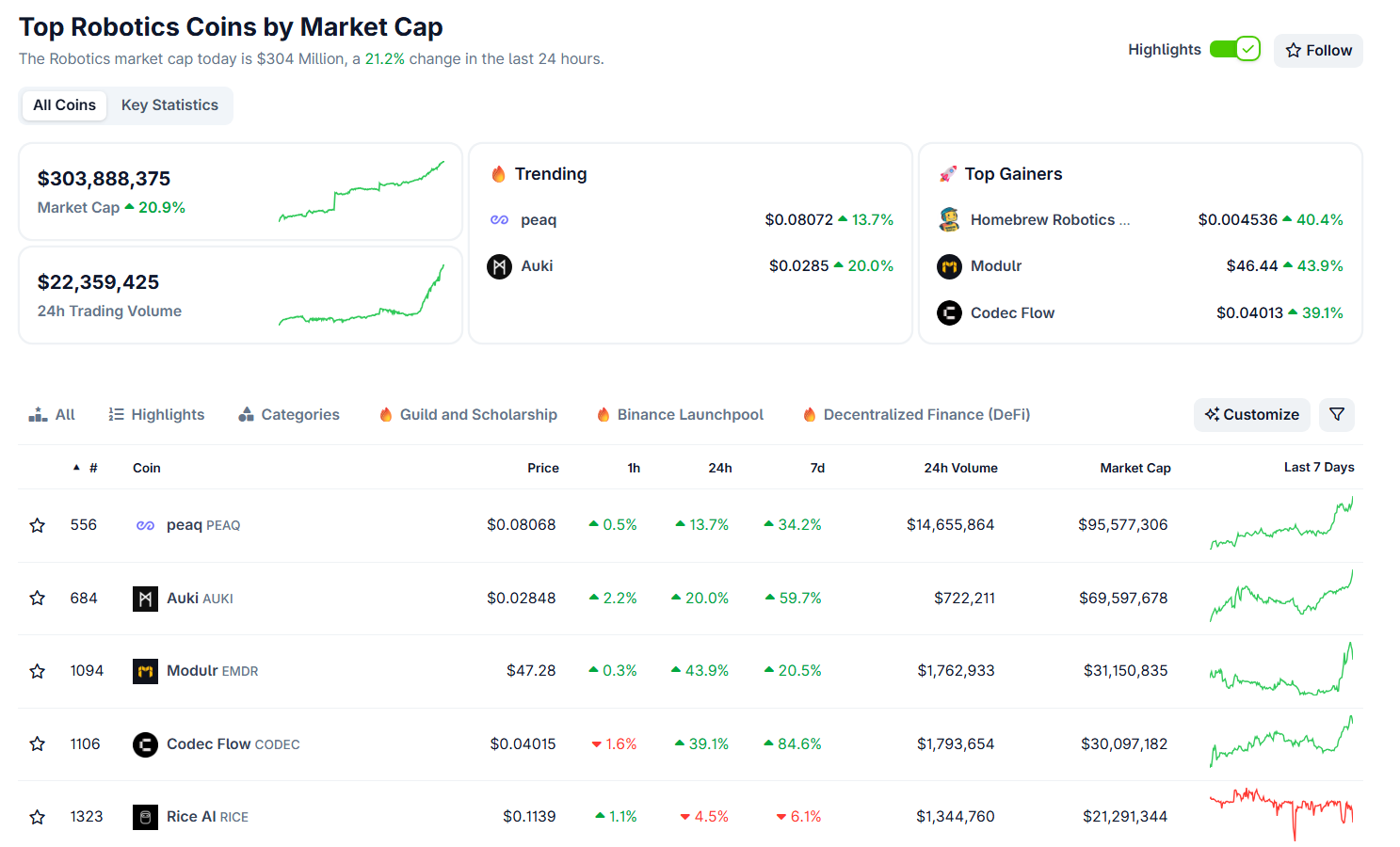Image resolution: width=1400 pixels, height=847 pixels.
Task: Click the peaq coin logo
Action: (145, 524)
